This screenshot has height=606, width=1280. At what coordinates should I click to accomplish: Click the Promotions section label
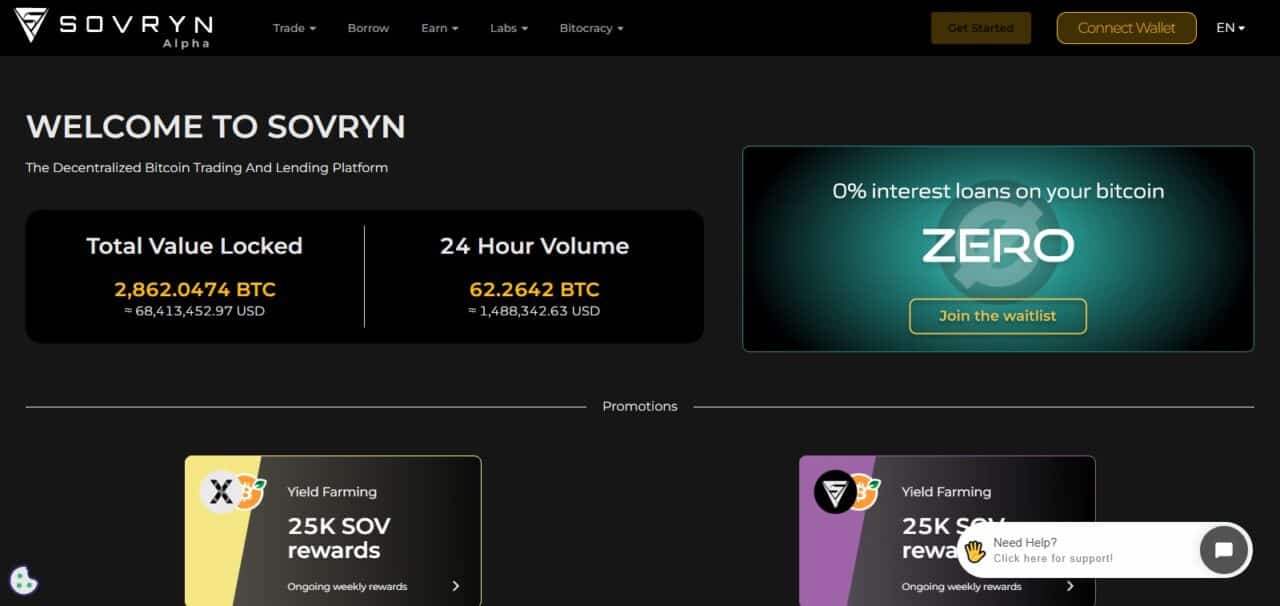(640, 406)
